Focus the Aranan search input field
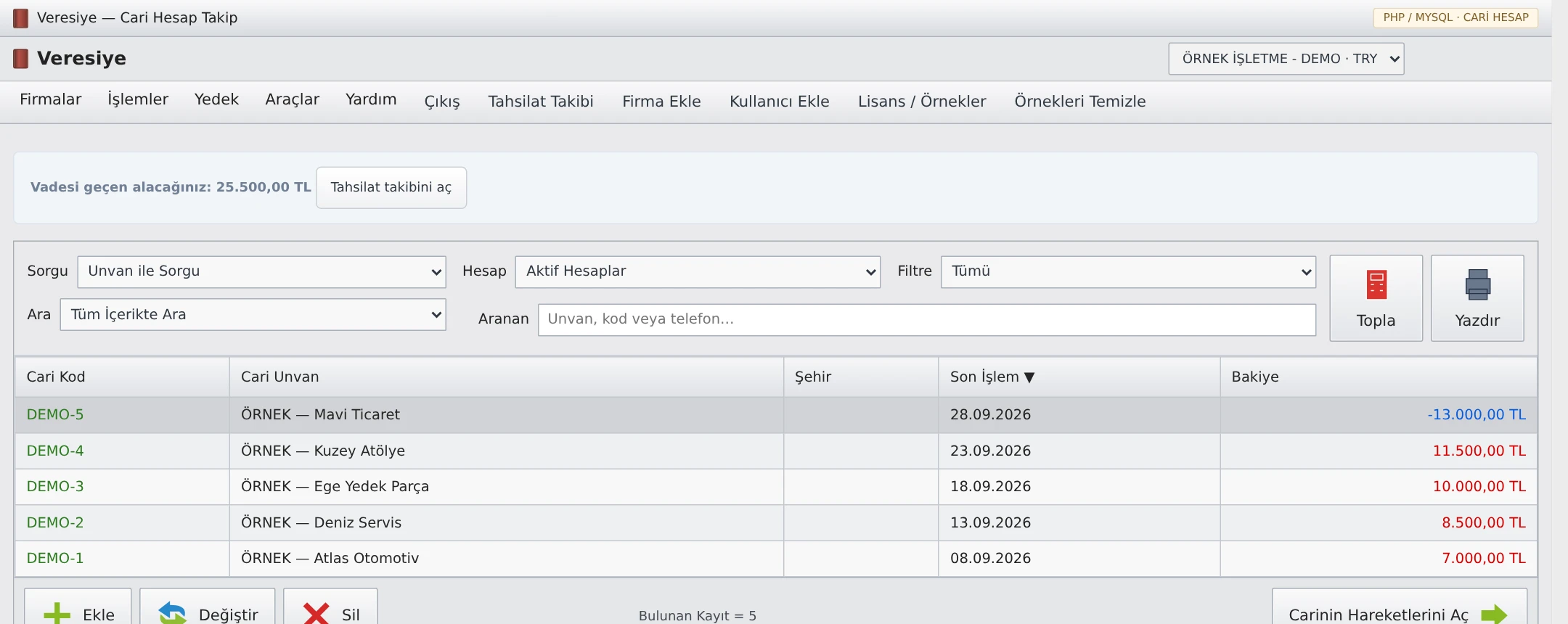 [x=926, y=319]
